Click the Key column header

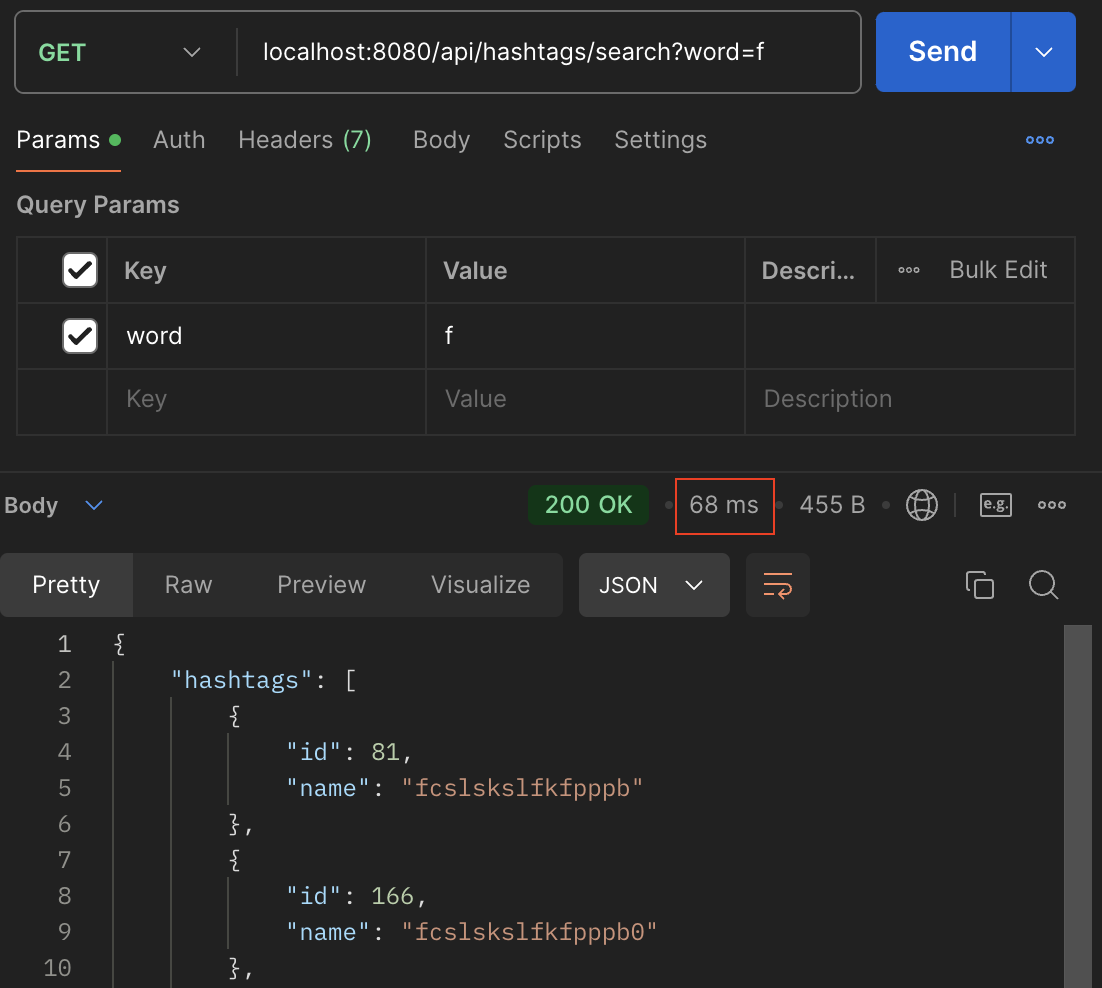[x=145, y=271]
